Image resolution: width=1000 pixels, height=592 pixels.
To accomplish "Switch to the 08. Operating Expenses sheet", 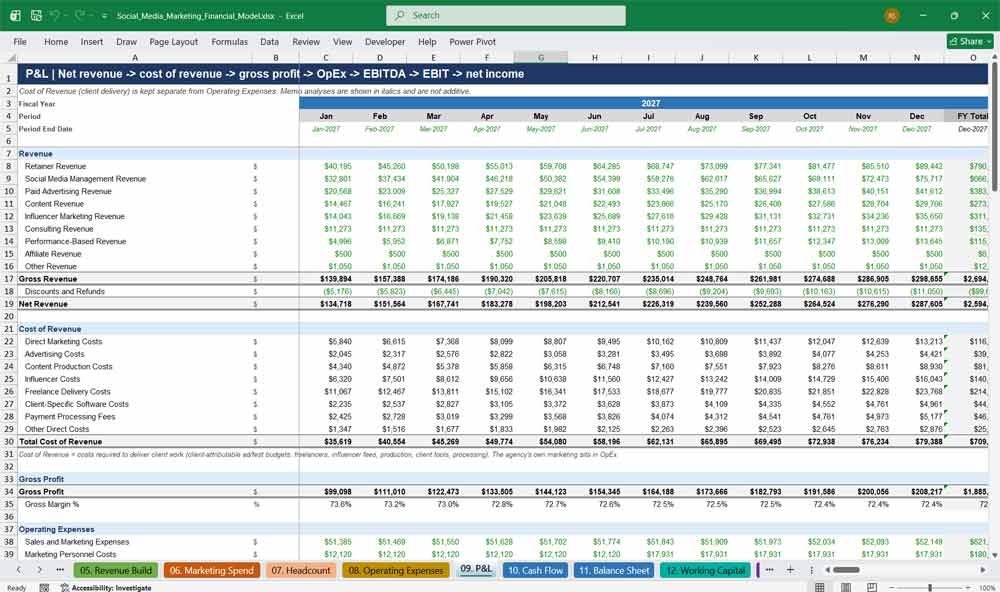I will 396,570.
